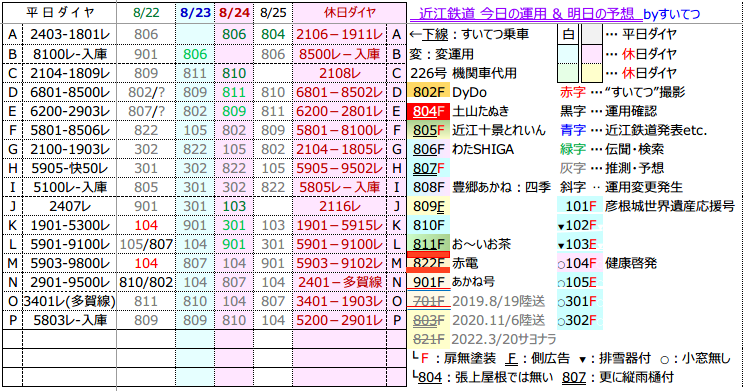
Task: Select the 8/25 date column header
Action: point(273,13)
